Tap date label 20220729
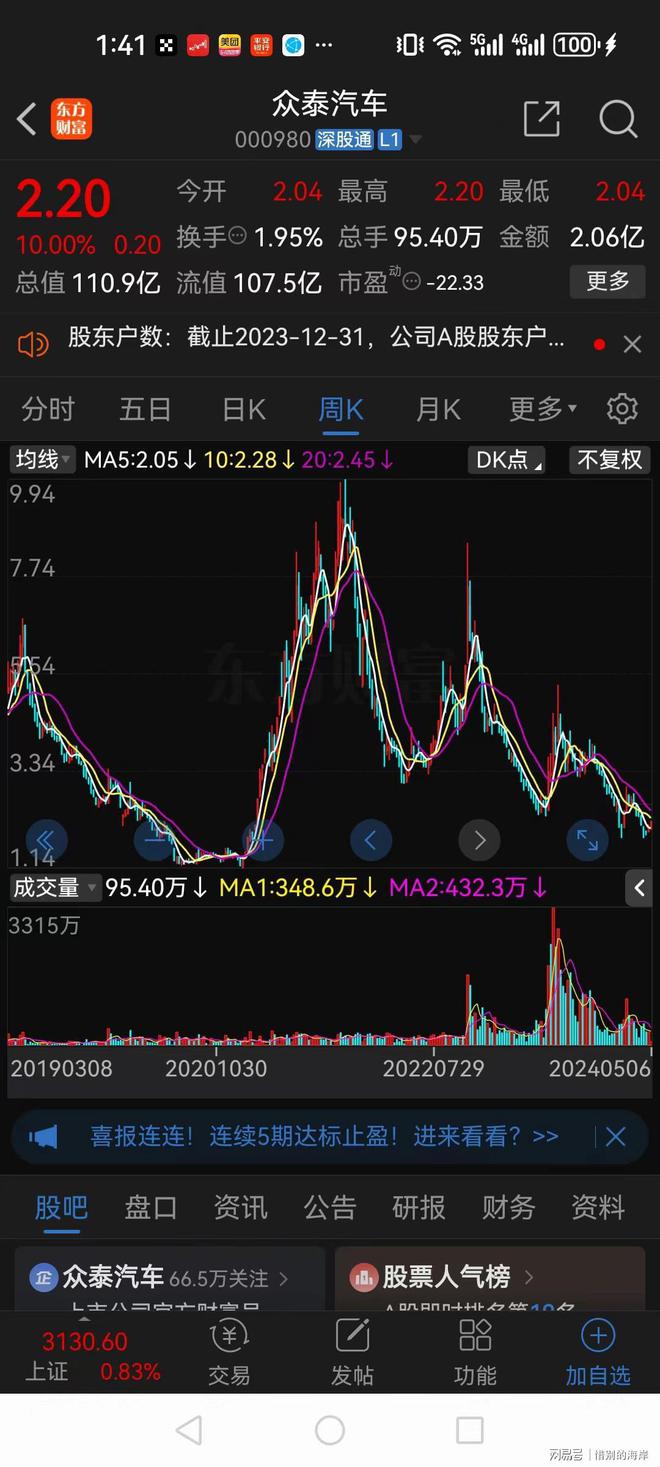The height and width of the screenshot is (1467, 660). pos(433,1068)
